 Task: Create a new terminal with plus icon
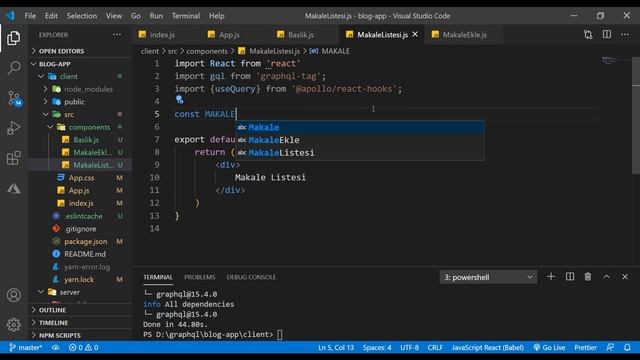click(551, 277)
